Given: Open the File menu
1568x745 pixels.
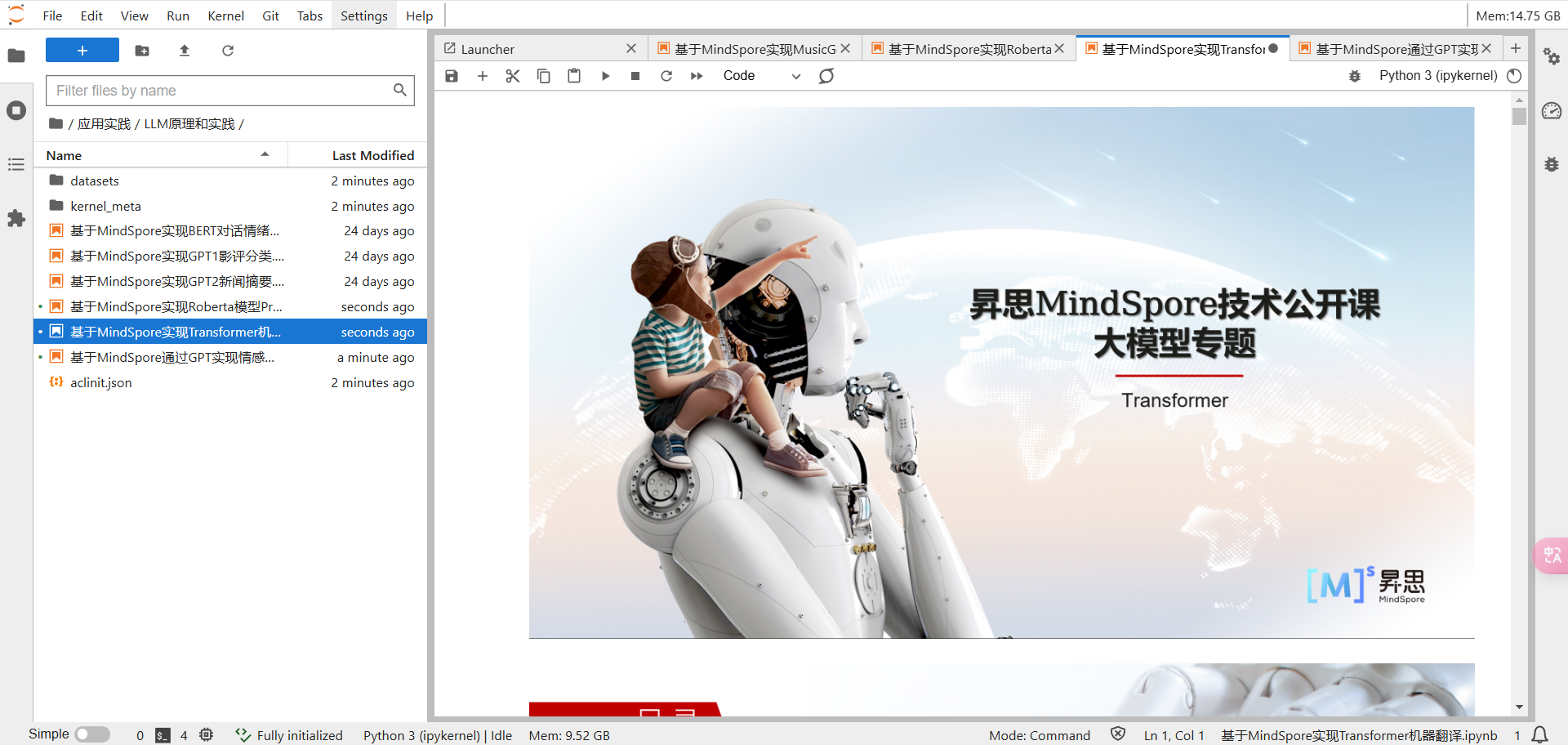Looking at the screenshot, I should (x=52, y=16).
